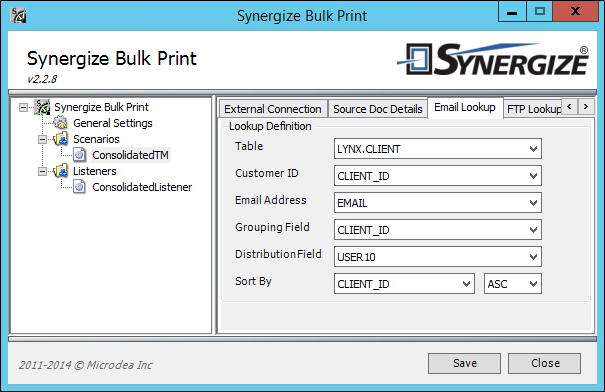
Task: Click the Synergize root node icon in tree
Action: click(42, 107)
